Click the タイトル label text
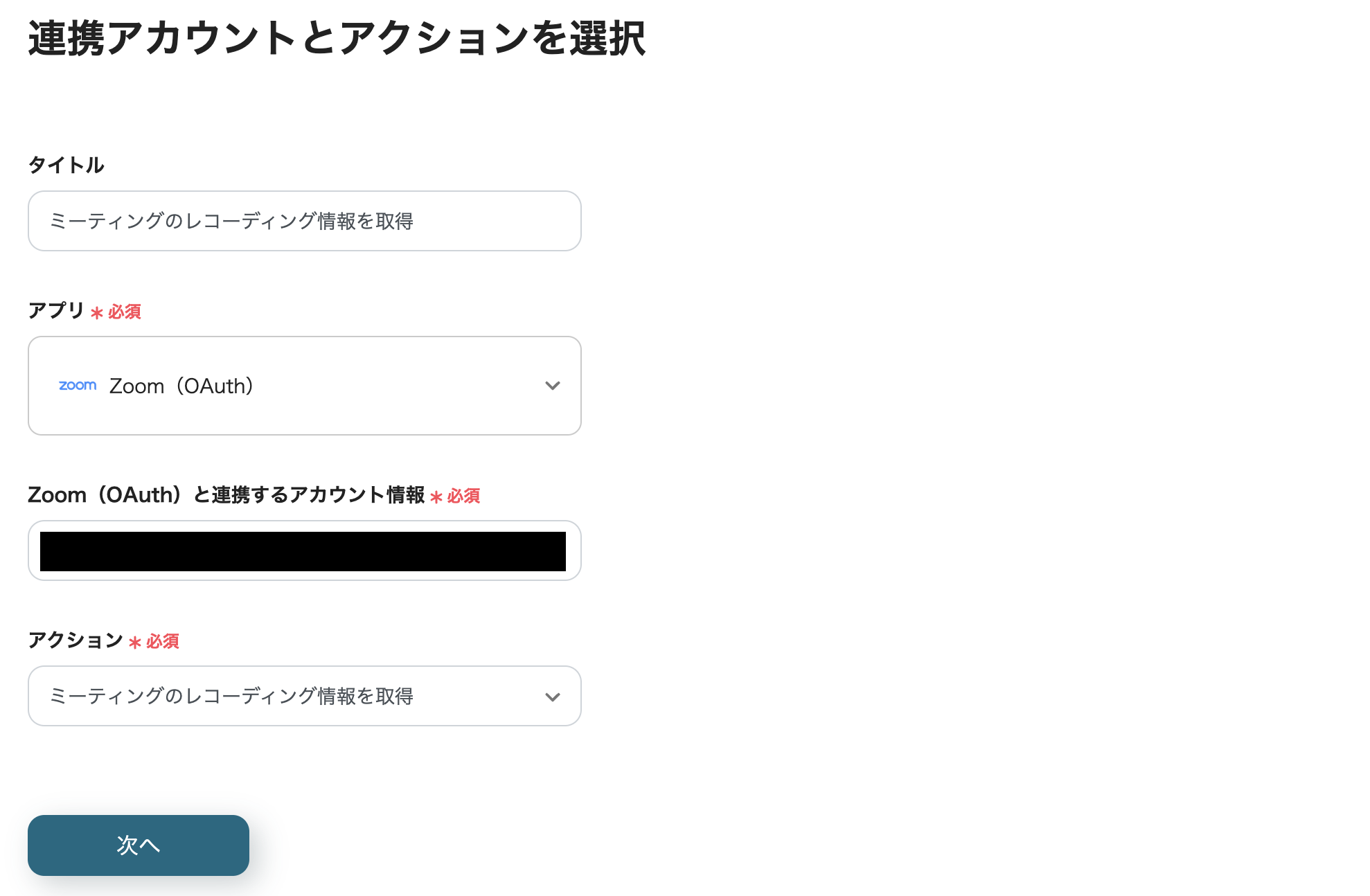Screen dimensions: 1370x896 [x=66, y=165]
